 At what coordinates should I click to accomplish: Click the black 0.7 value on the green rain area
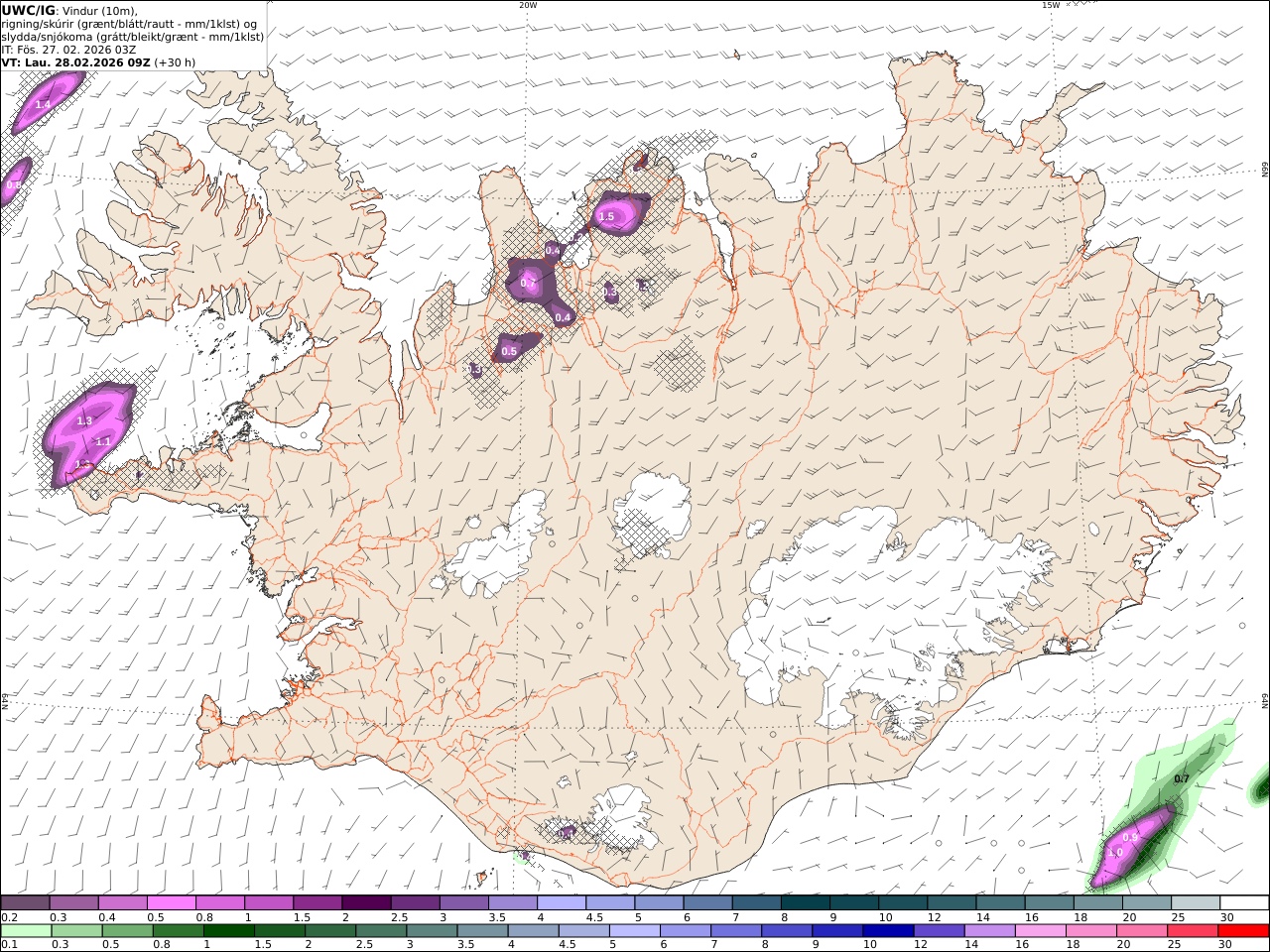1182,779
